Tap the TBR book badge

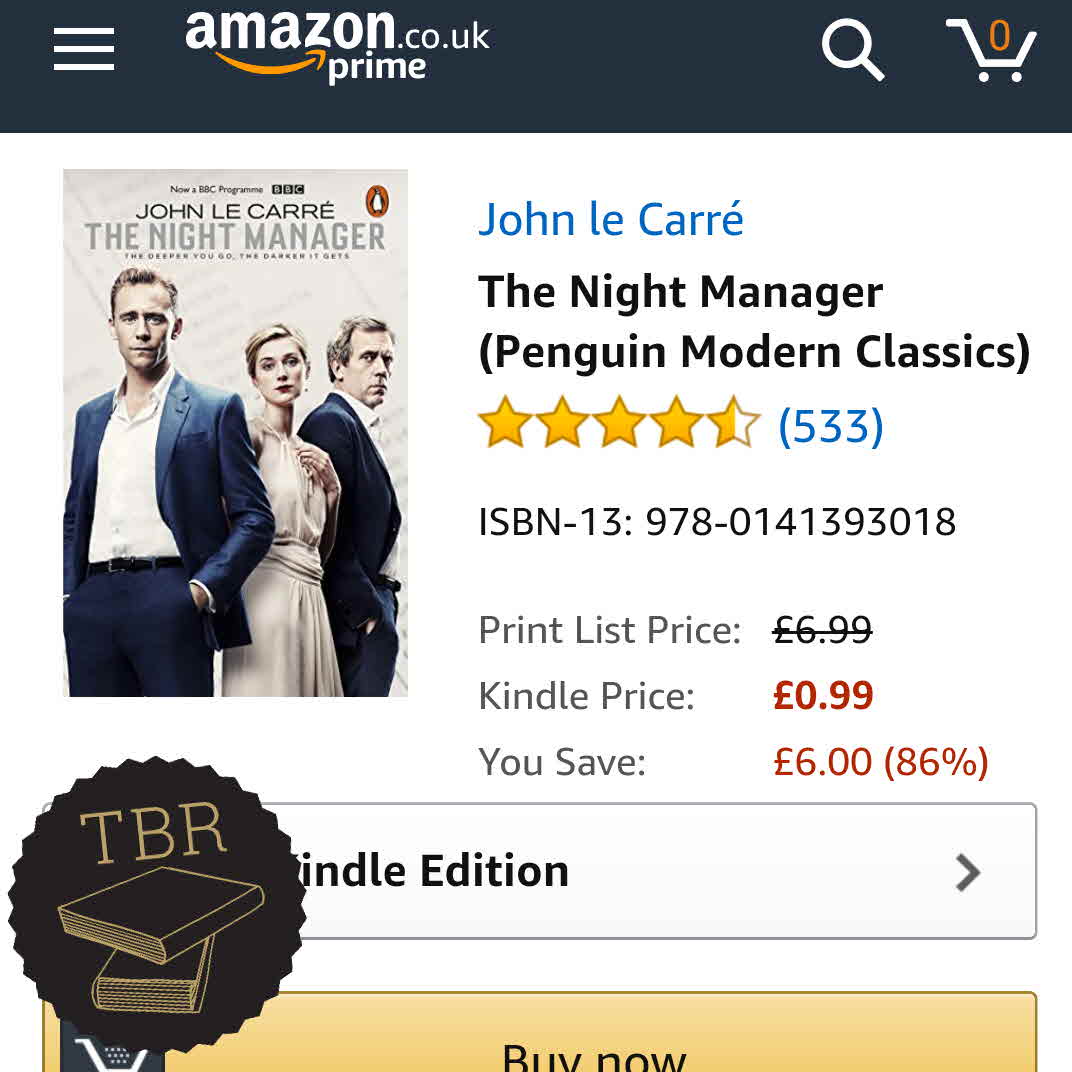(x=157, y=908)
